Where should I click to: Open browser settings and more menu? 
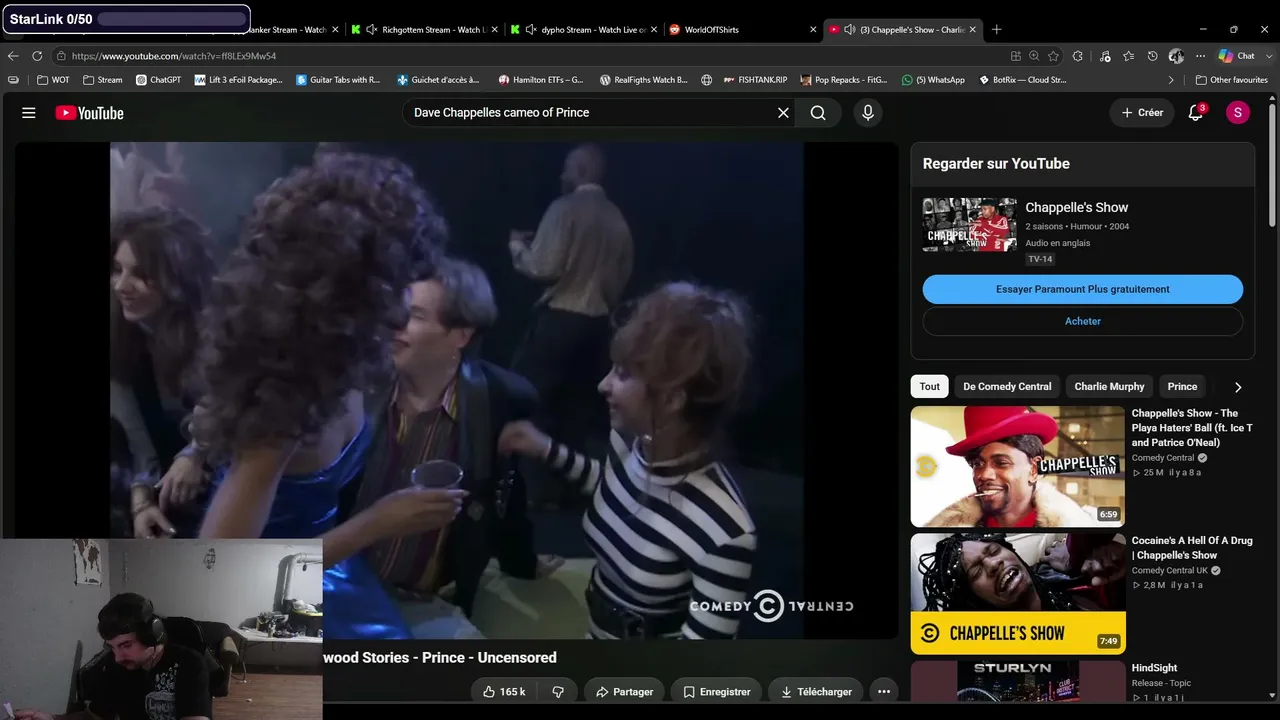tap(1200, 56)
